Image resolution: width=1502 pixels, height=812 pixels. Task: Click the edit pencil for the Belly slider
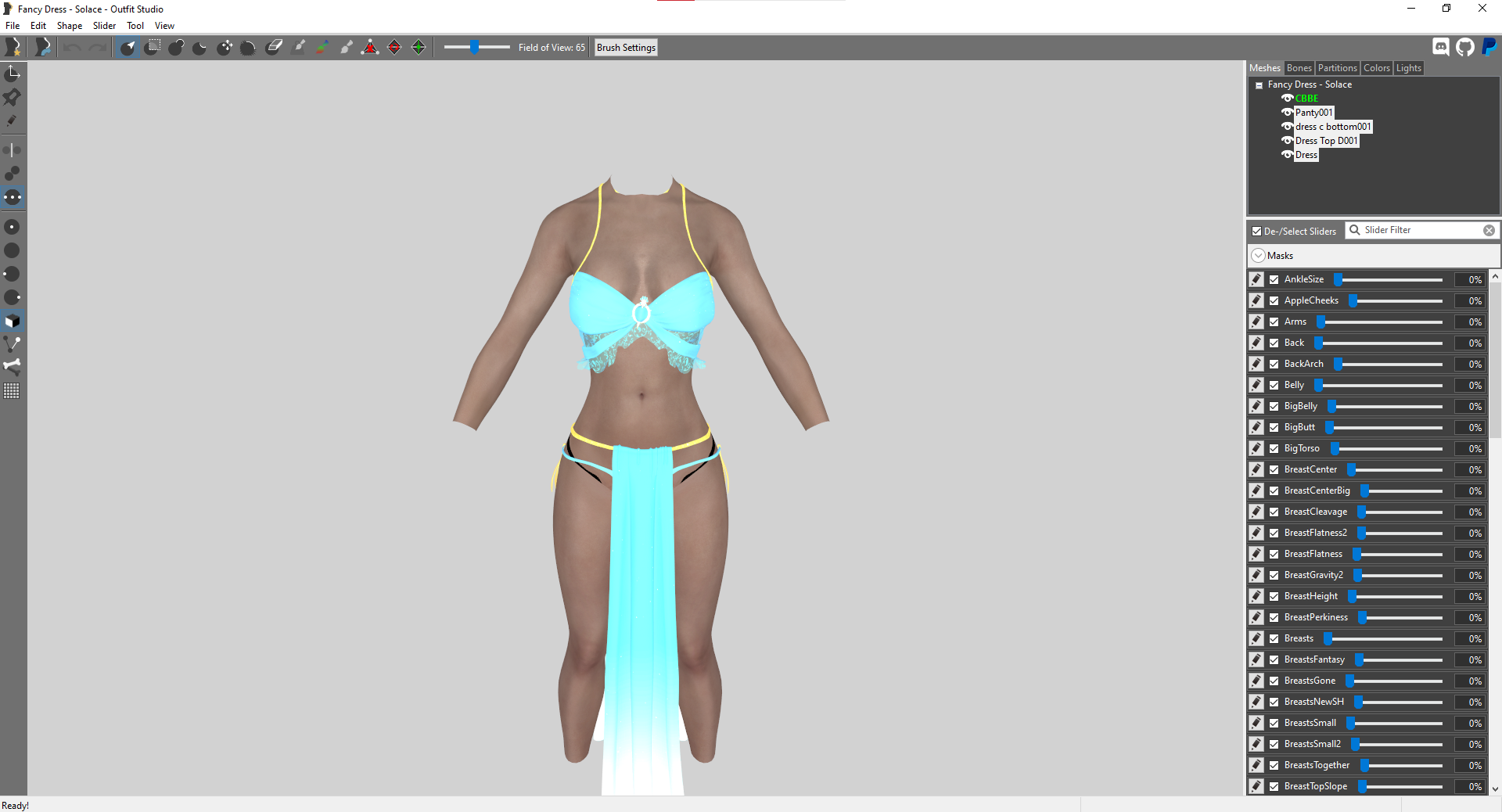tap(1256, 385)
